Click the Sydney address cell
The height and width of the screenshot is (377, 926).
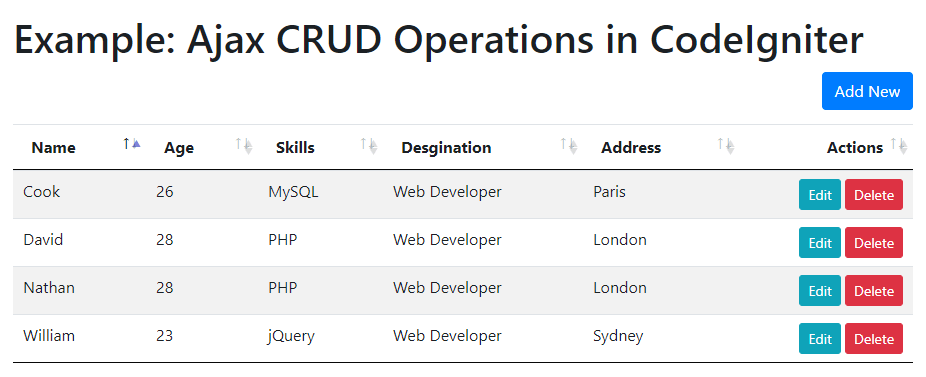point(618,336)
